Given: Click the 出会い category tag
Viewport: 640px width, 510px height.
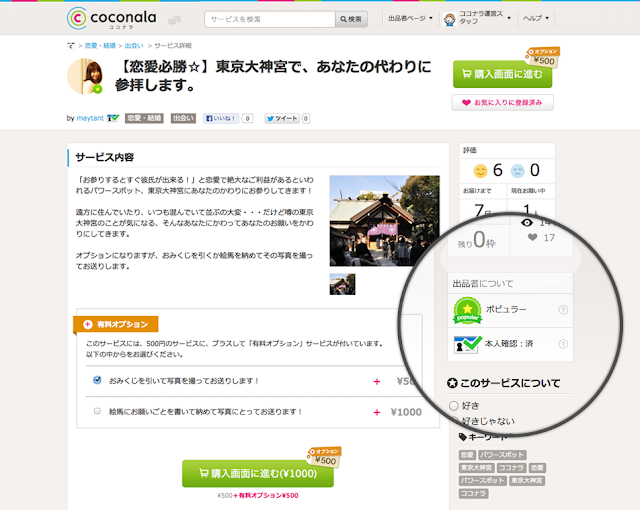Looking at the screenshot, I should click(x=183, y=118).
